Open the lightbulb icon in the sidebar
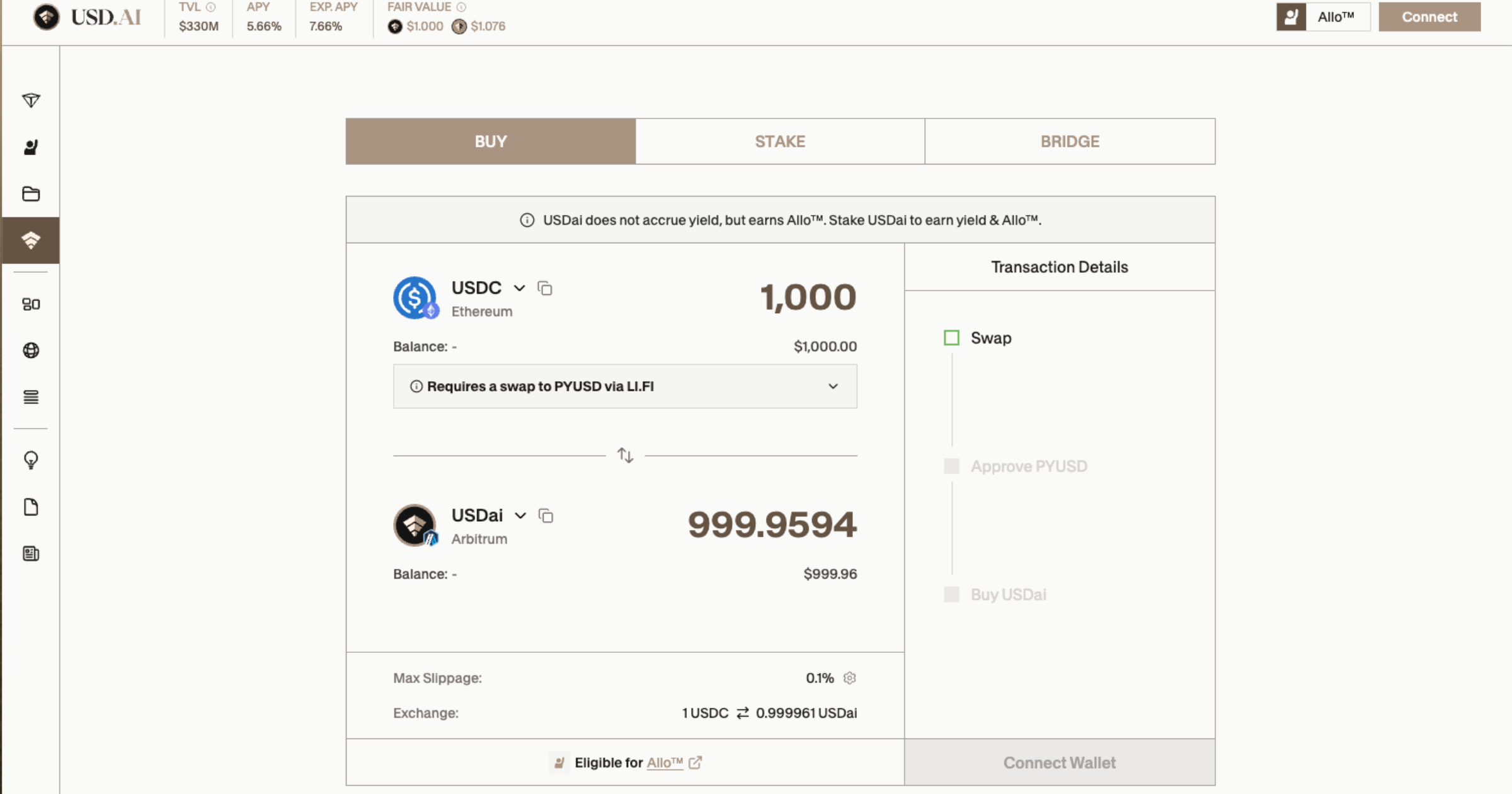 pyautogui.click(x=30, y=460)
